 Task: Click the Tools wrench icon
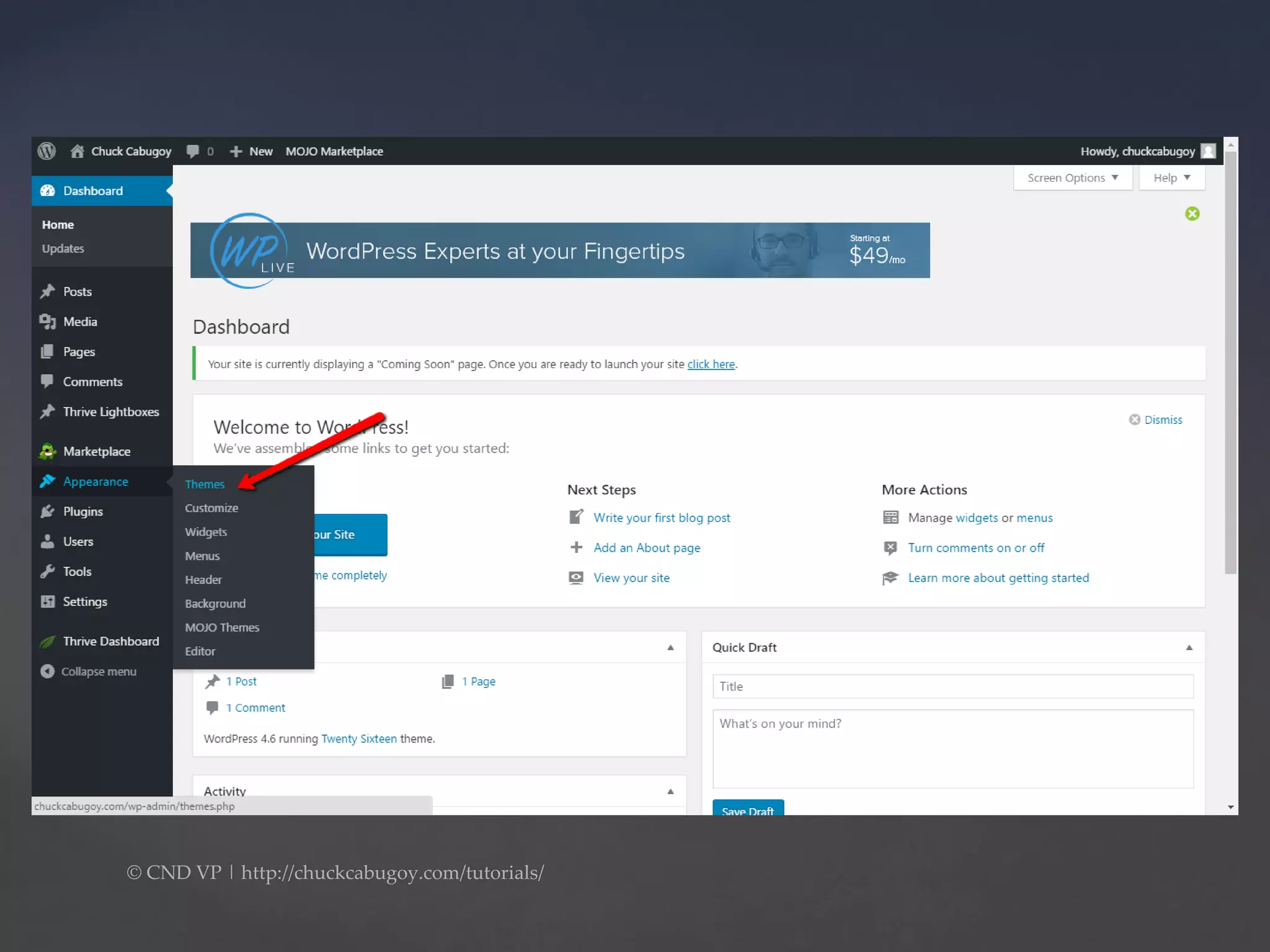[48, 571]
